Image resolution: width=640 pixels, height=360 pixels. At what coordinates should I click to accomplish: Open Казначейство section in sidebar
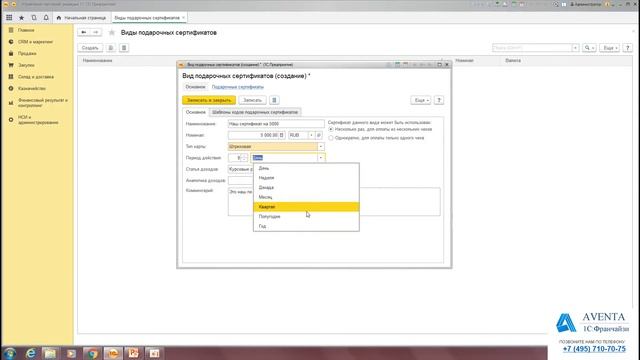[x=32, y=88]
